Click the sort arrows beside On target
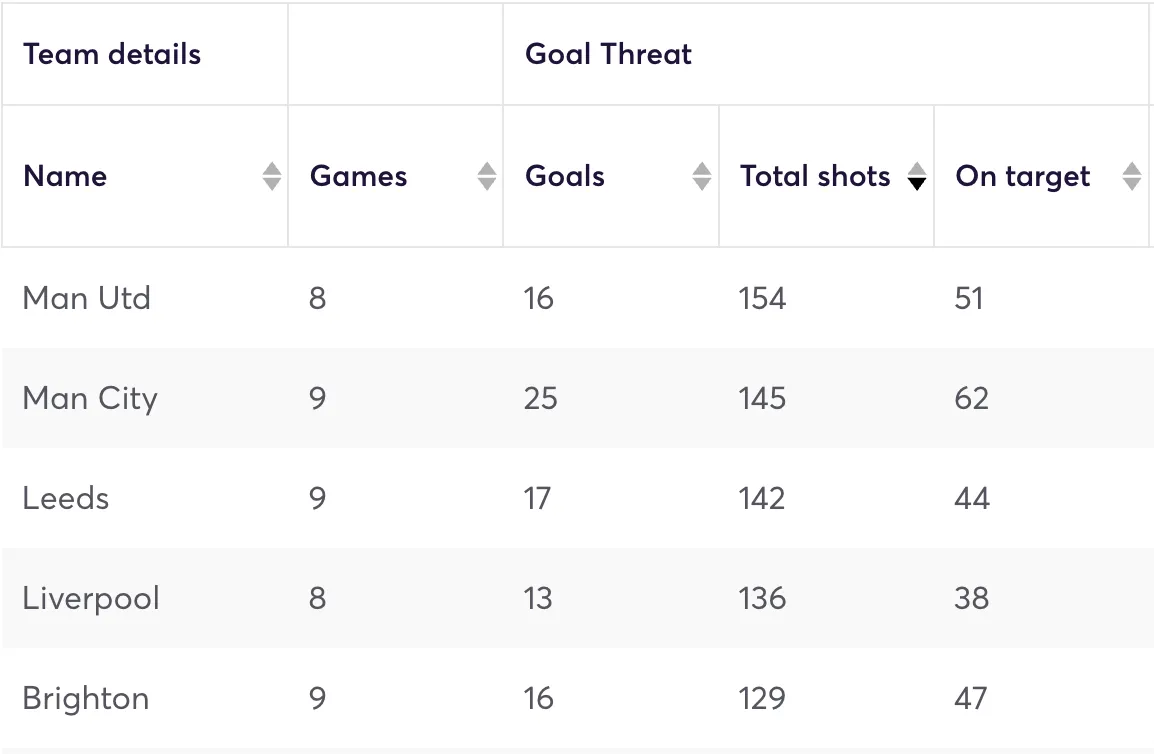Screen dimensions: 1154x754 [1132, 177]
